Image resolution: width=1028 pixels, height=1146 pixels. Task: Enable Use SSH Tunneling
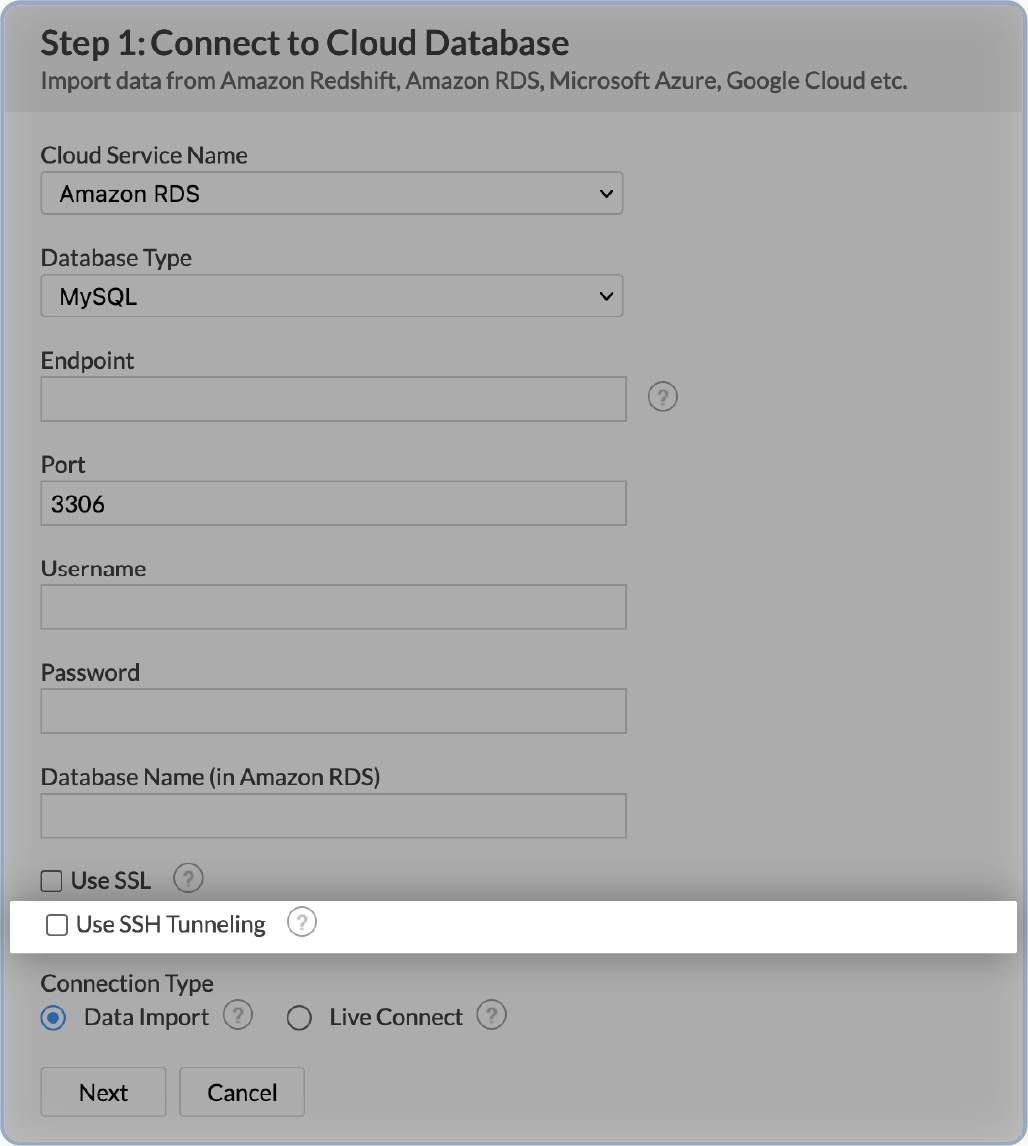pyautogui.click(x=57, y=924)
